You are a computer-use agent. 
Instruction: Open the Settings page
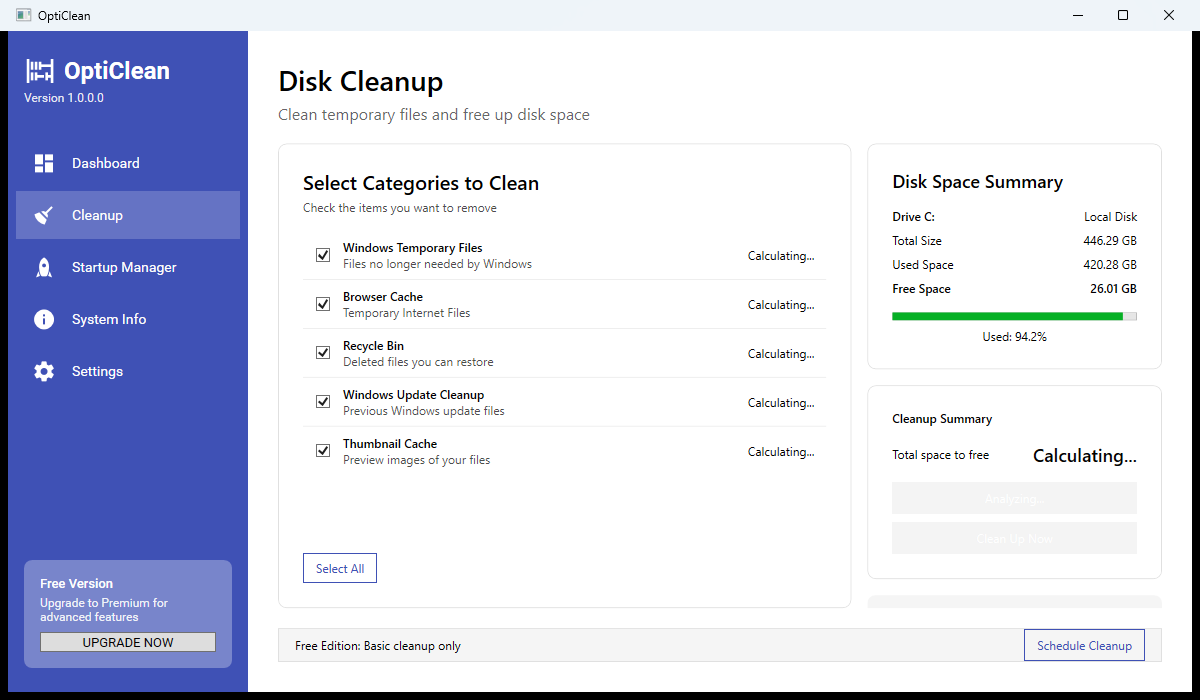coord(128,371)
